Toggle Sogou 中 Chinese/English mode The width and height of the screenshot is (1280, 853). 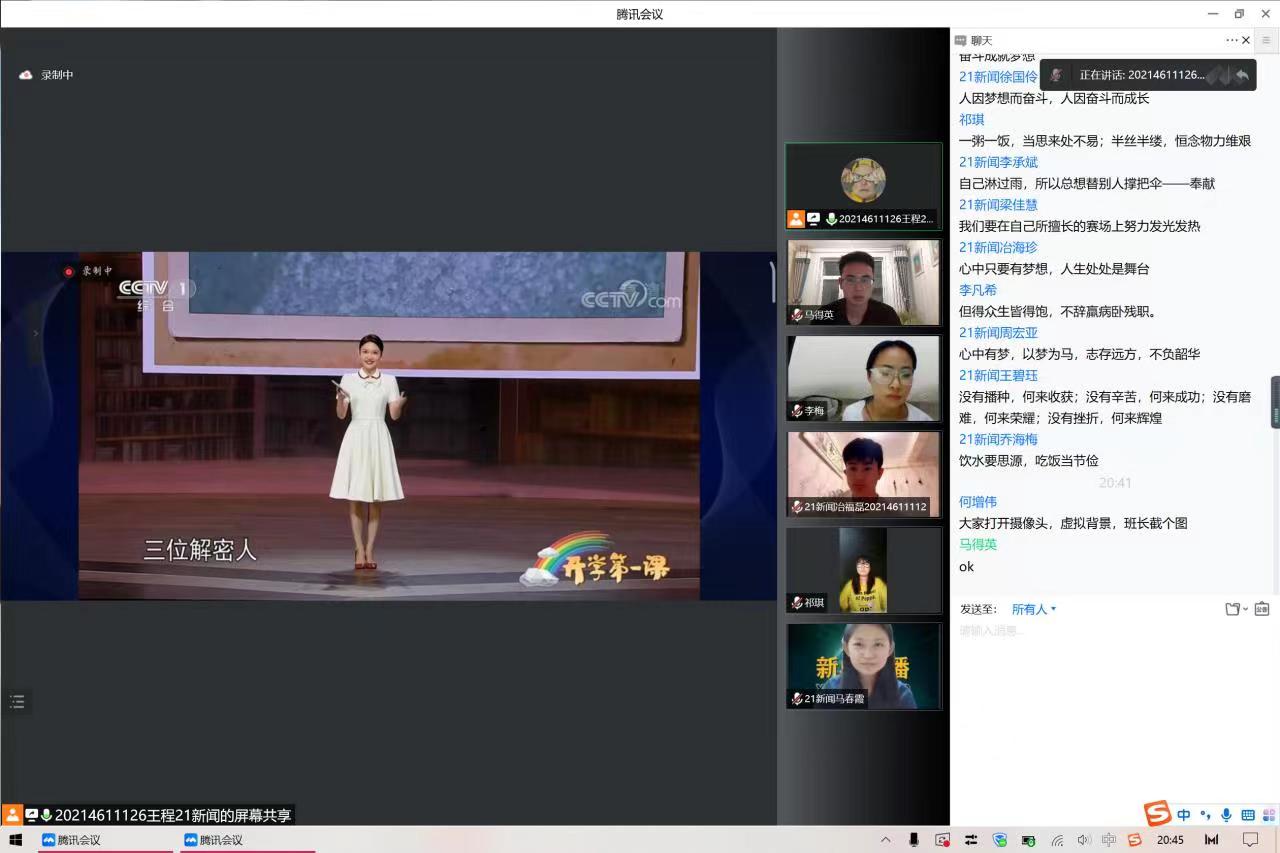coord(1184,815)
